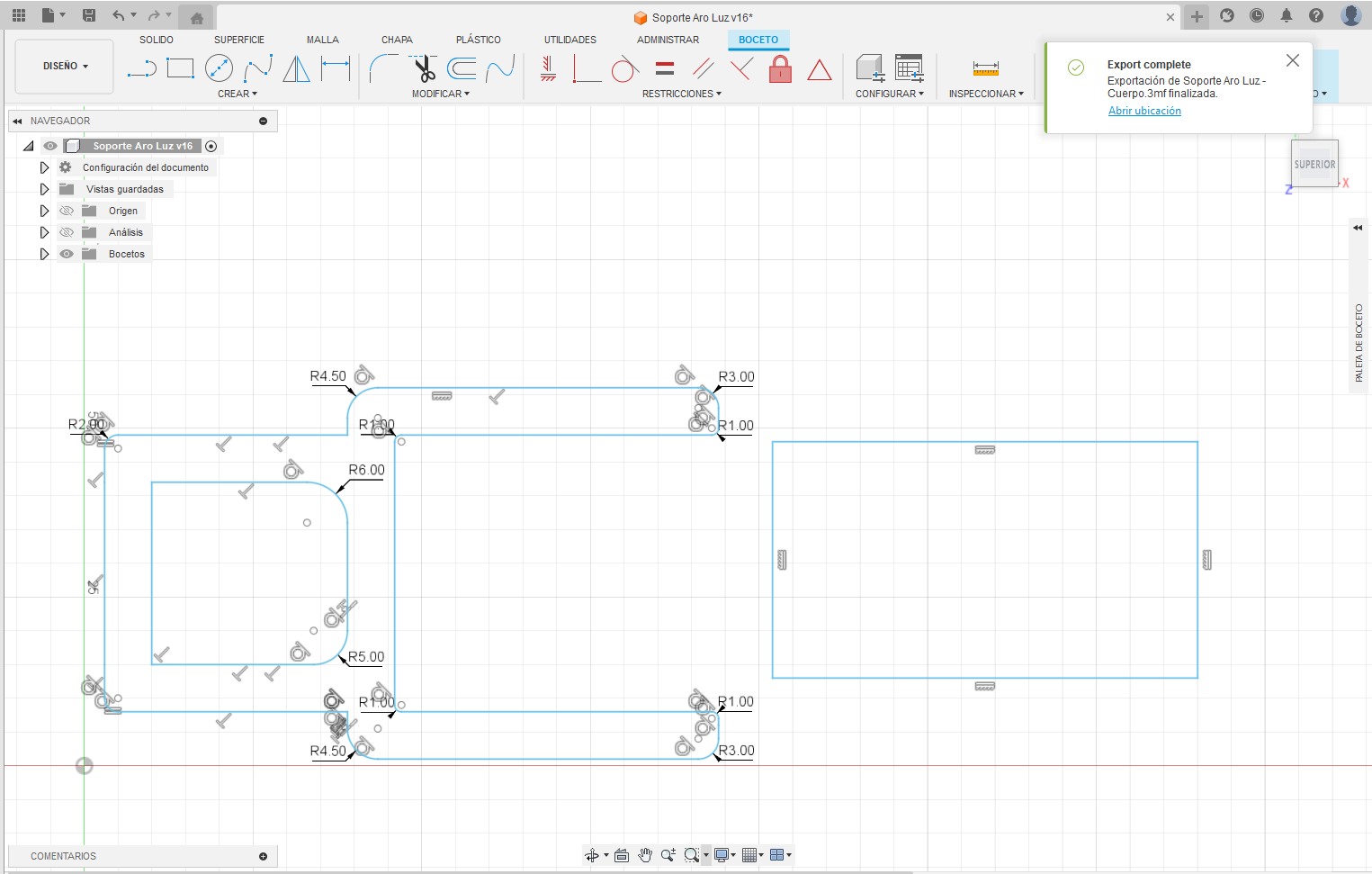The width and height of the screenshot is (1372, 874).
Task: Select the Sketch Dimension tool
Action: tap(335, 68)
